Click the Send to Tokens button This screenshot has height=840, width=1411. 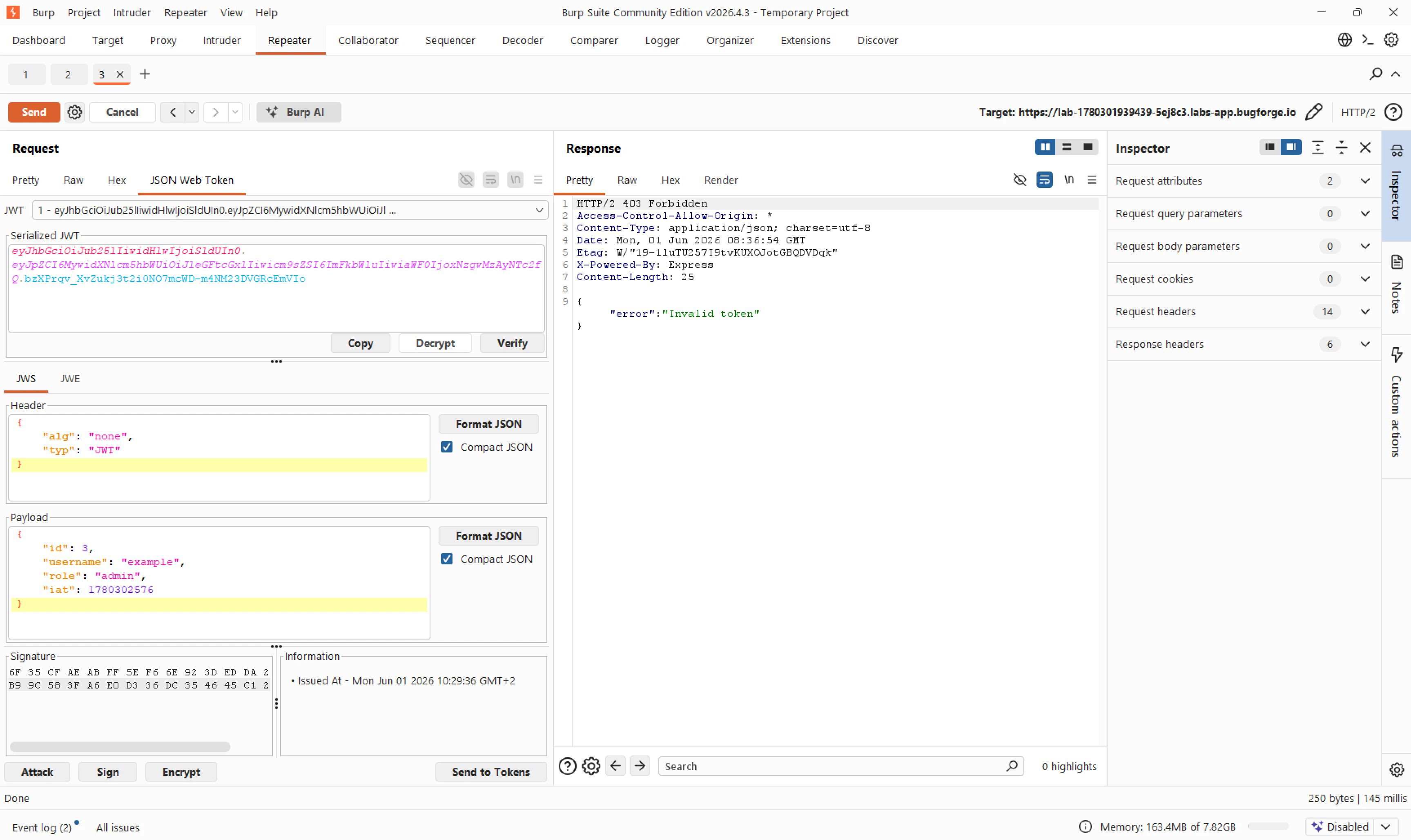(490, 771)
